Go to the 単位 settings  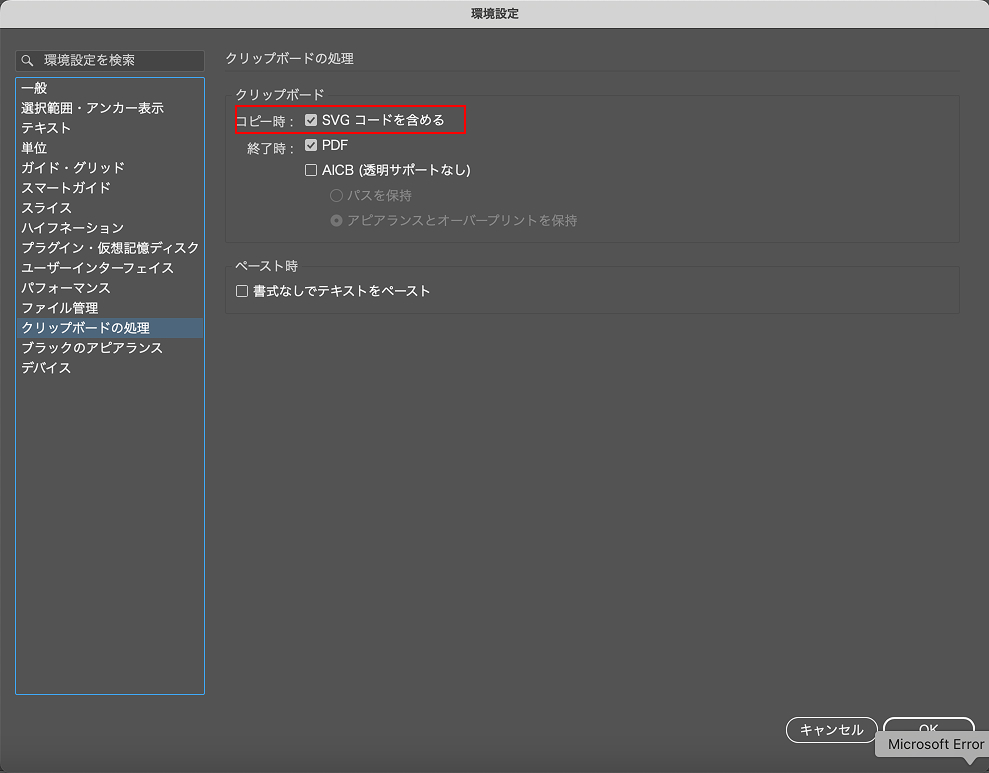(35, 148)
